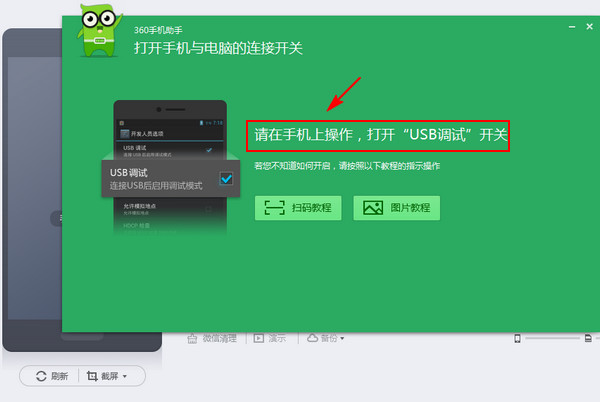Click the hint text 若您不知道如何开启
Image resolution: width=600 pixels, height=402 pixels.
[292, 166]
